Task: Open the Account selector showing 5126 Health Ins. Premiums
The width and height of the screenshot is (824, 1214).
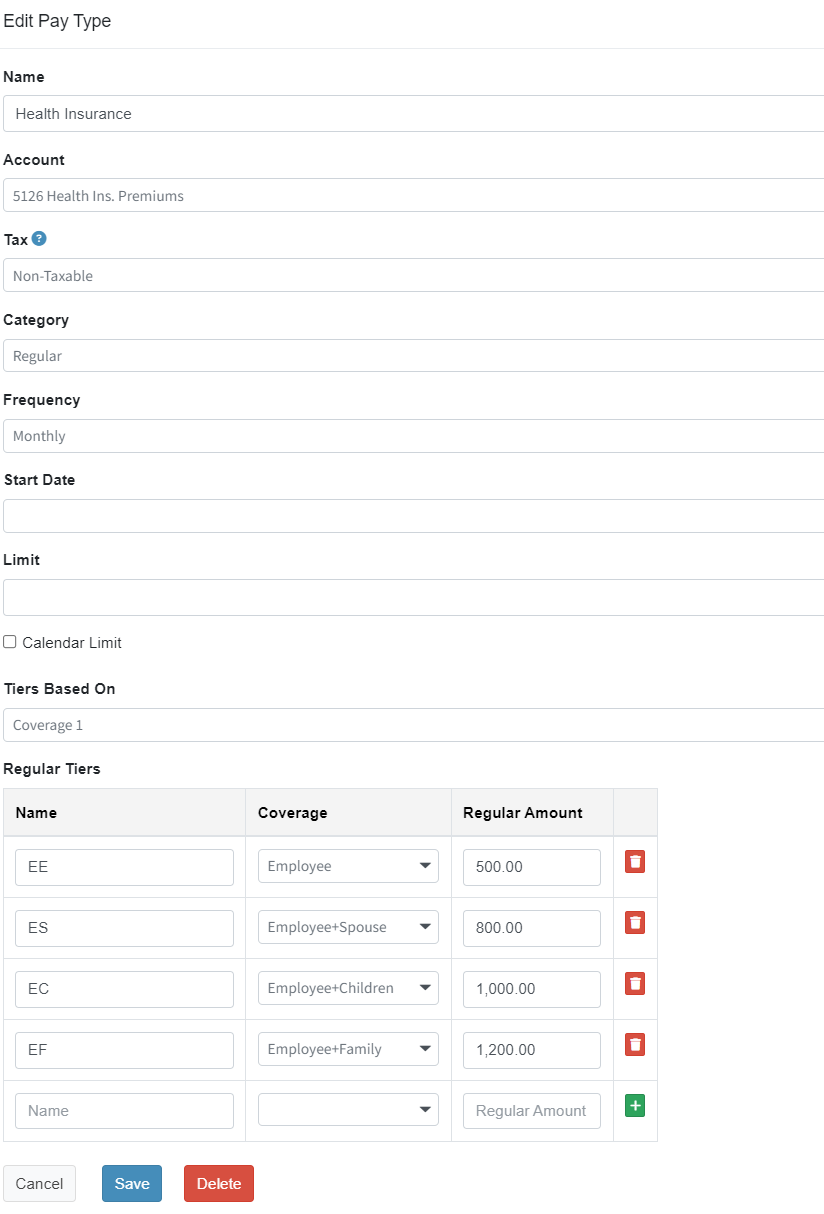Action: point(414,195)
